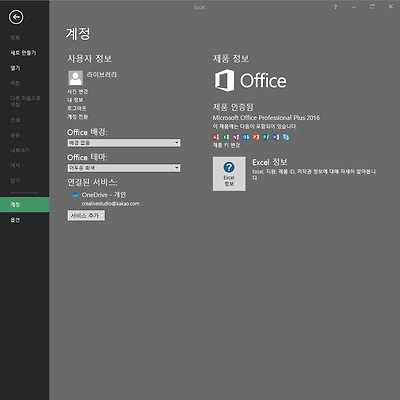Click the blue Word app icon

coord(276,137)
